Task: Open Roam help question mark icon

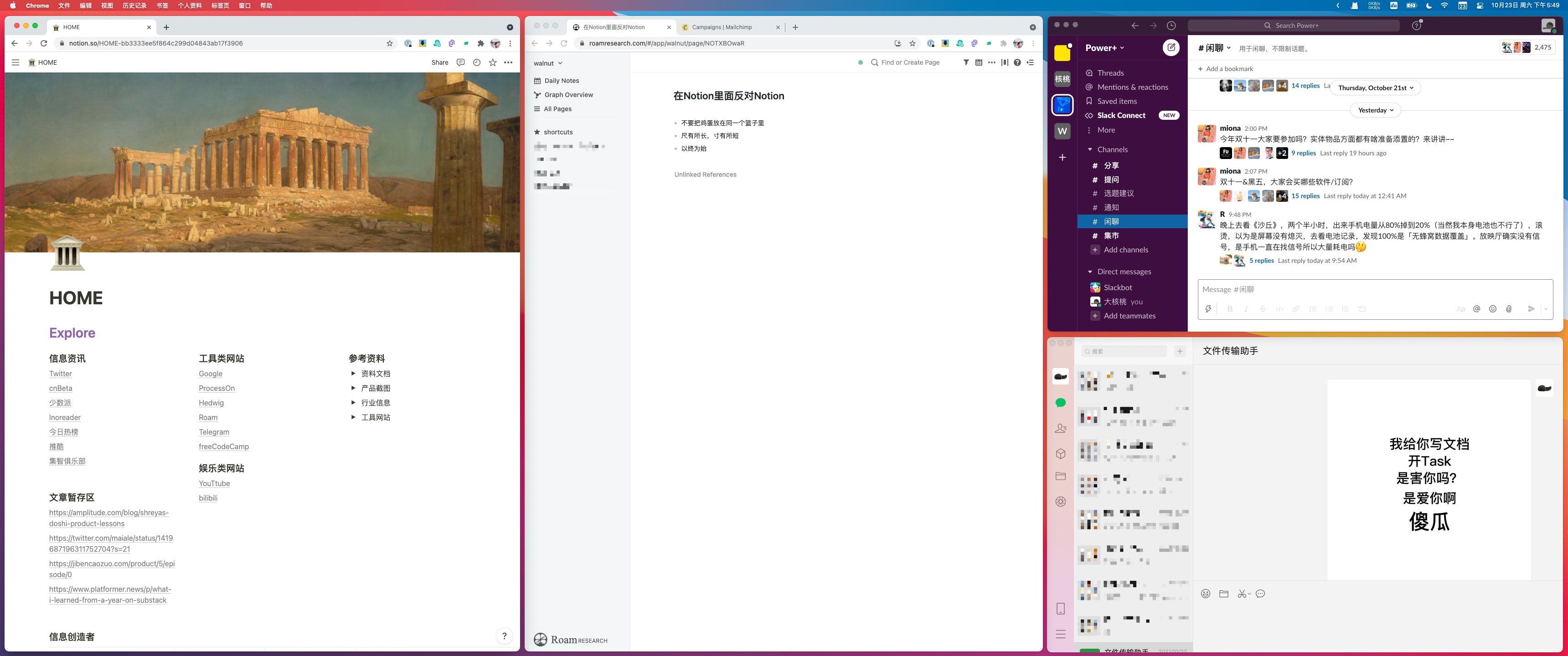Action: (1017, 62)
